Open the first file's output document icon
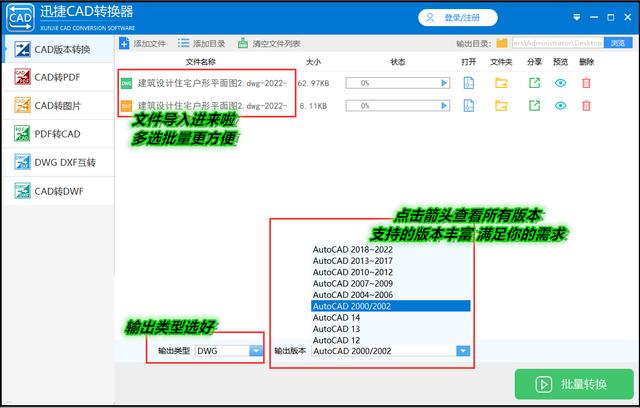The width and height of the screenshot is (640, 408). coord(468,83)
